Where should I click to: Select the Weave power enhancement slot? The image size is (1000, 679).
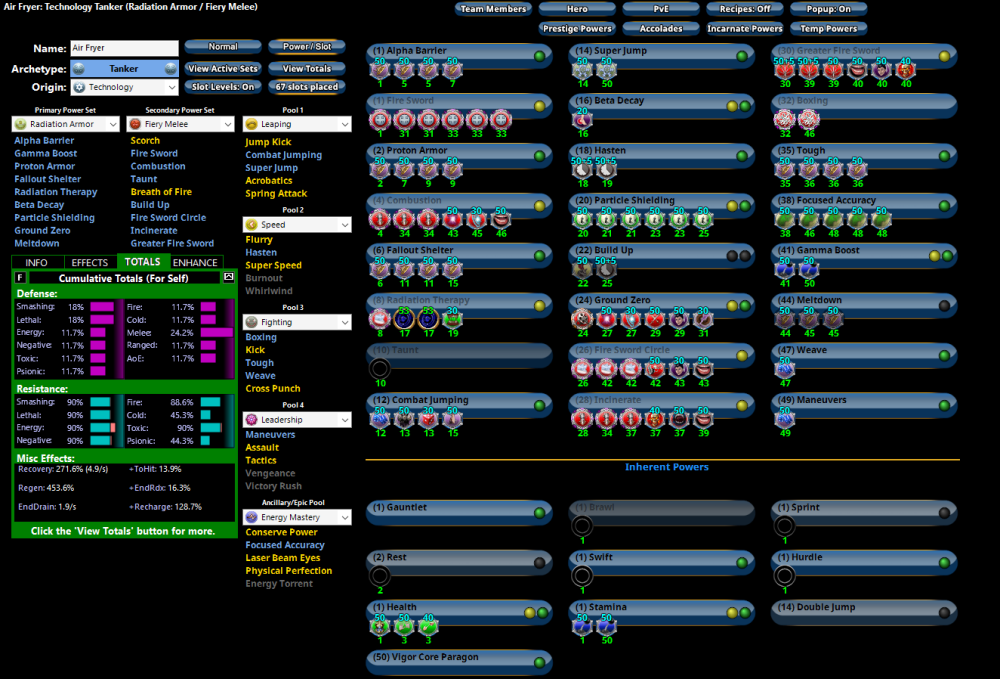tap(784, 369)
